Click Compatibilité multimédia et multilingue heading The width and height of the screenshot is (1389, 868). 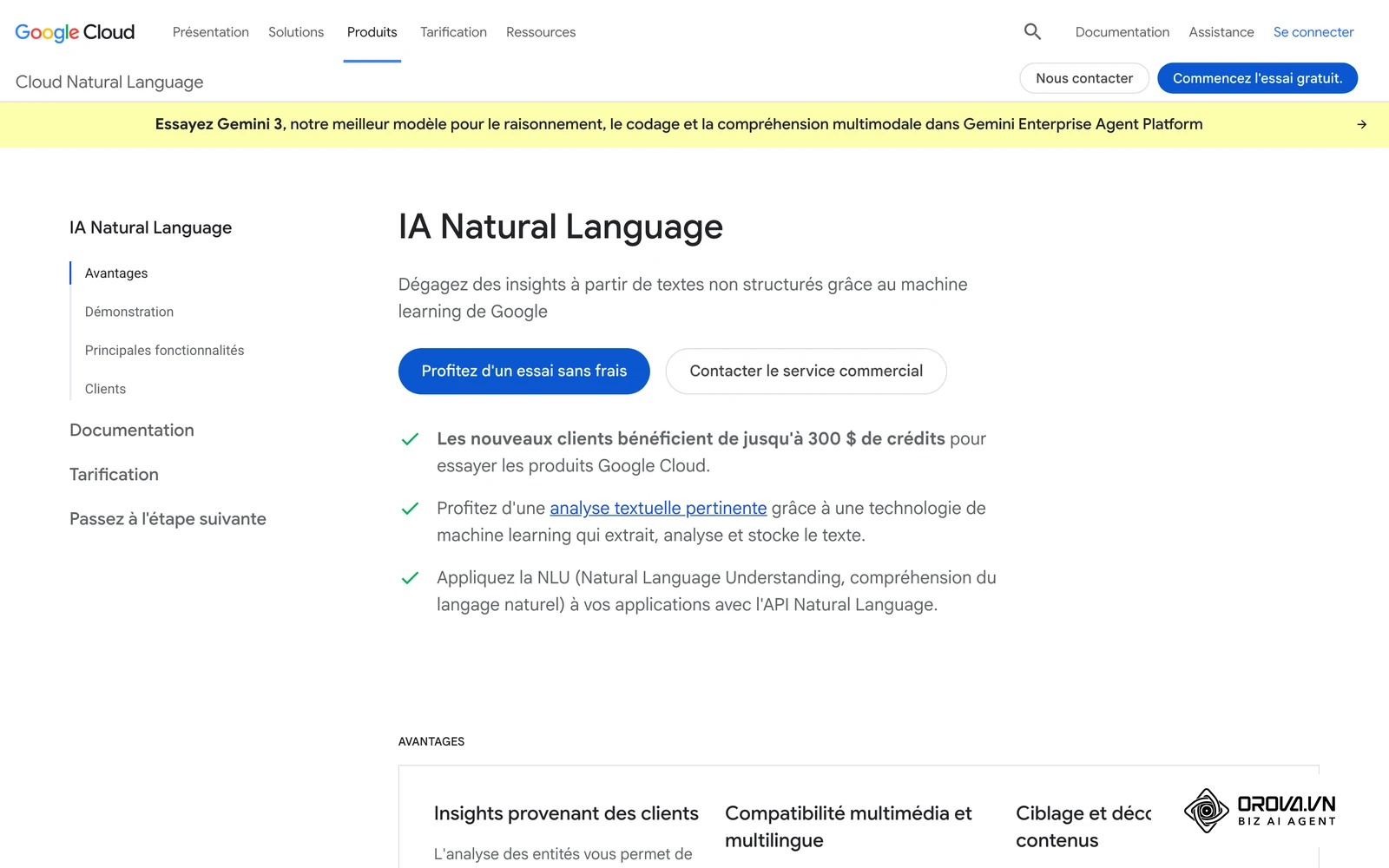(848, 827)
